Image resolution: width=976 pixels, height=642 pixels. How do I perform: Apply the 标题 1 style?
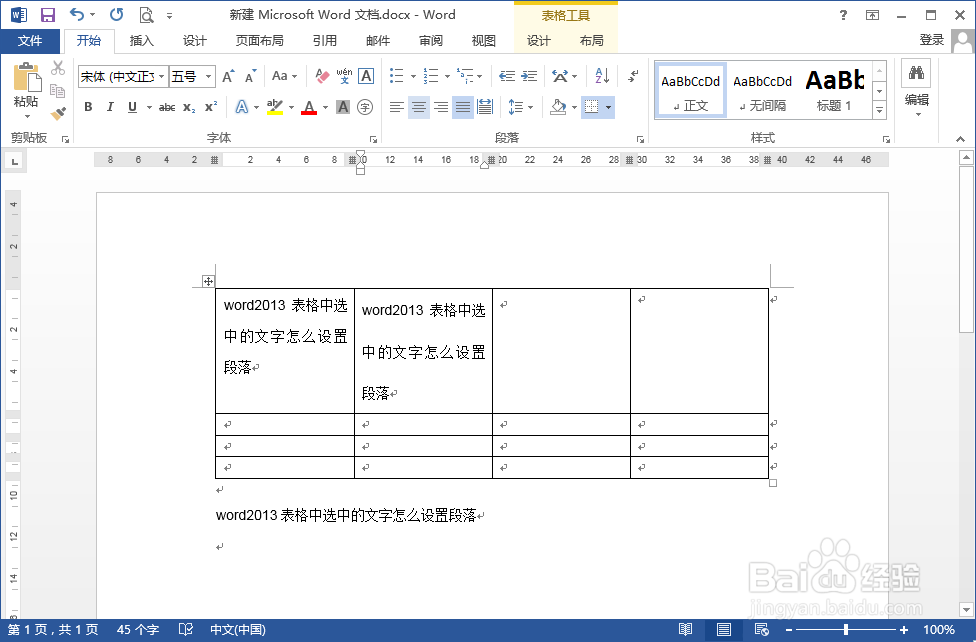835,91
